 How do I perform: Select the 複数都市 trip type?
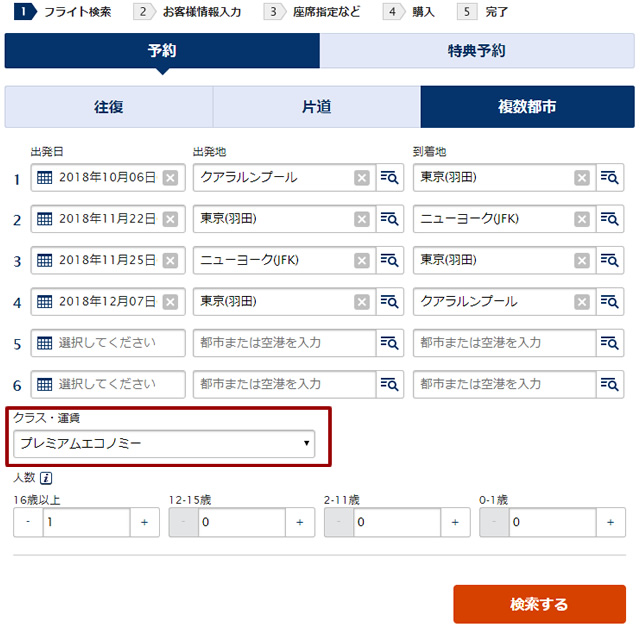point(527,107)
